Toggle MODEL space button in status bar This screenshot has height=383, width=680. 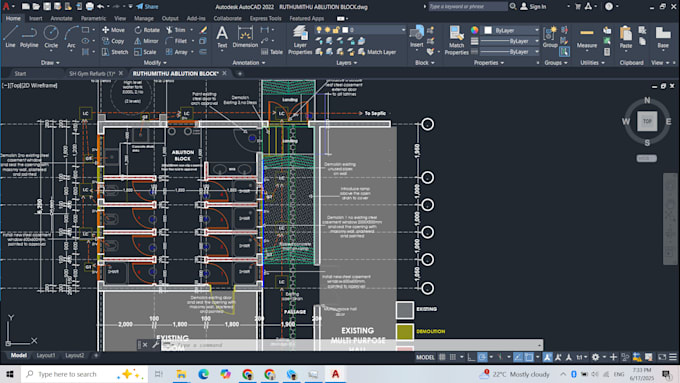click(425, 357)
